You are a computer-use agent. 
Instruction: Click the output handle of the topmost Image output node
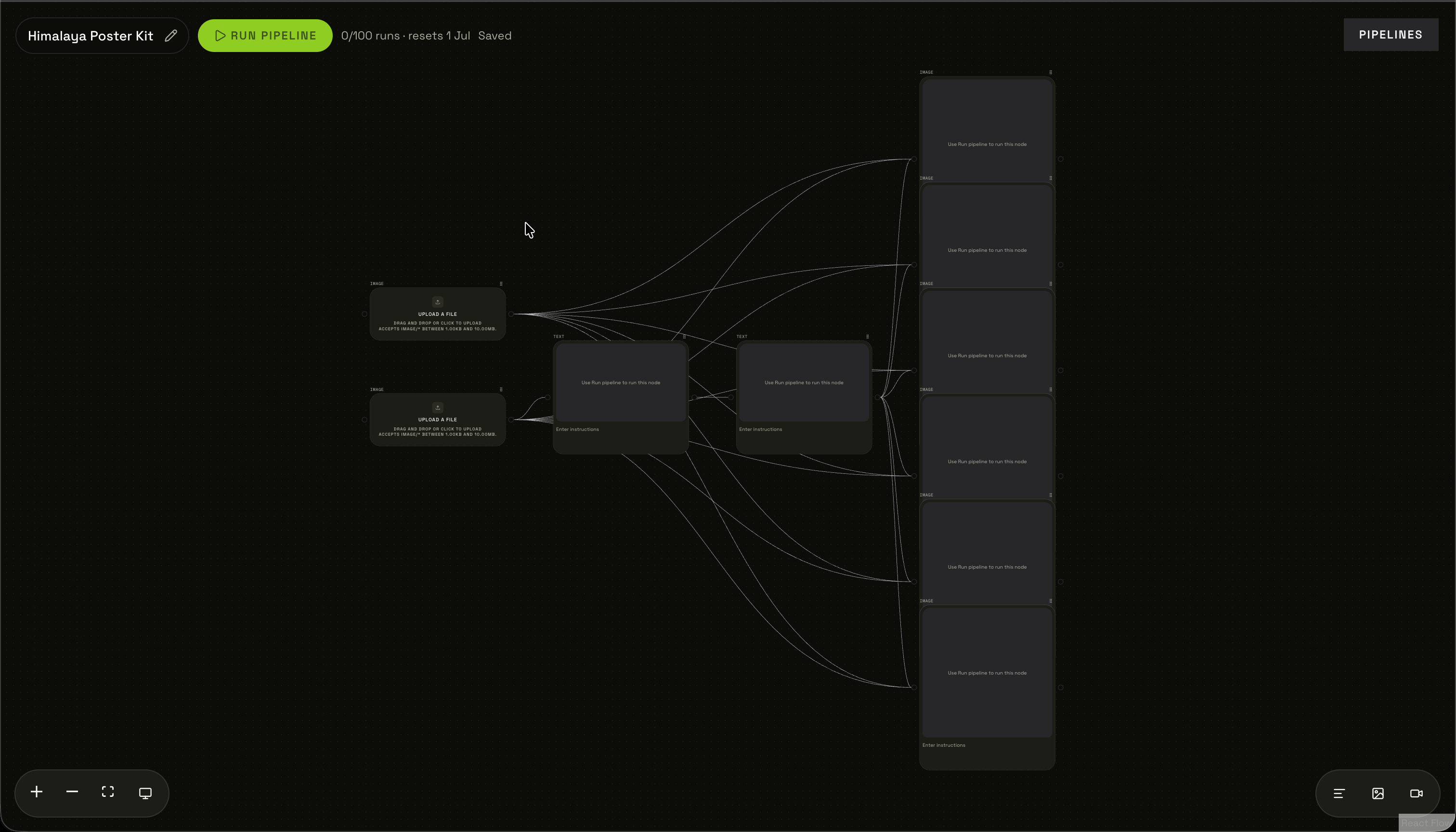[x=1061, y=159]
